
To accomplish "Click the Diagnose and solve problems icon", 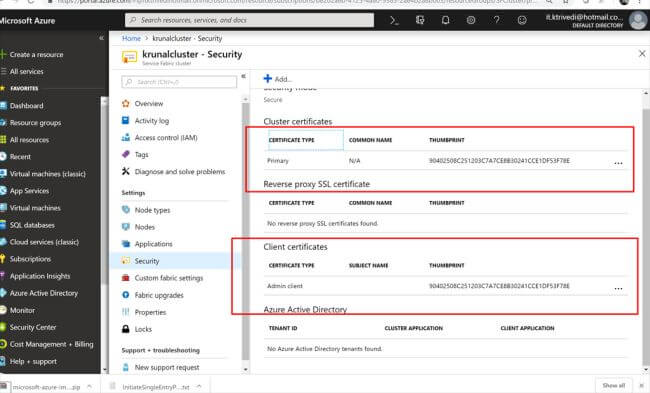I will pos(126,171).
